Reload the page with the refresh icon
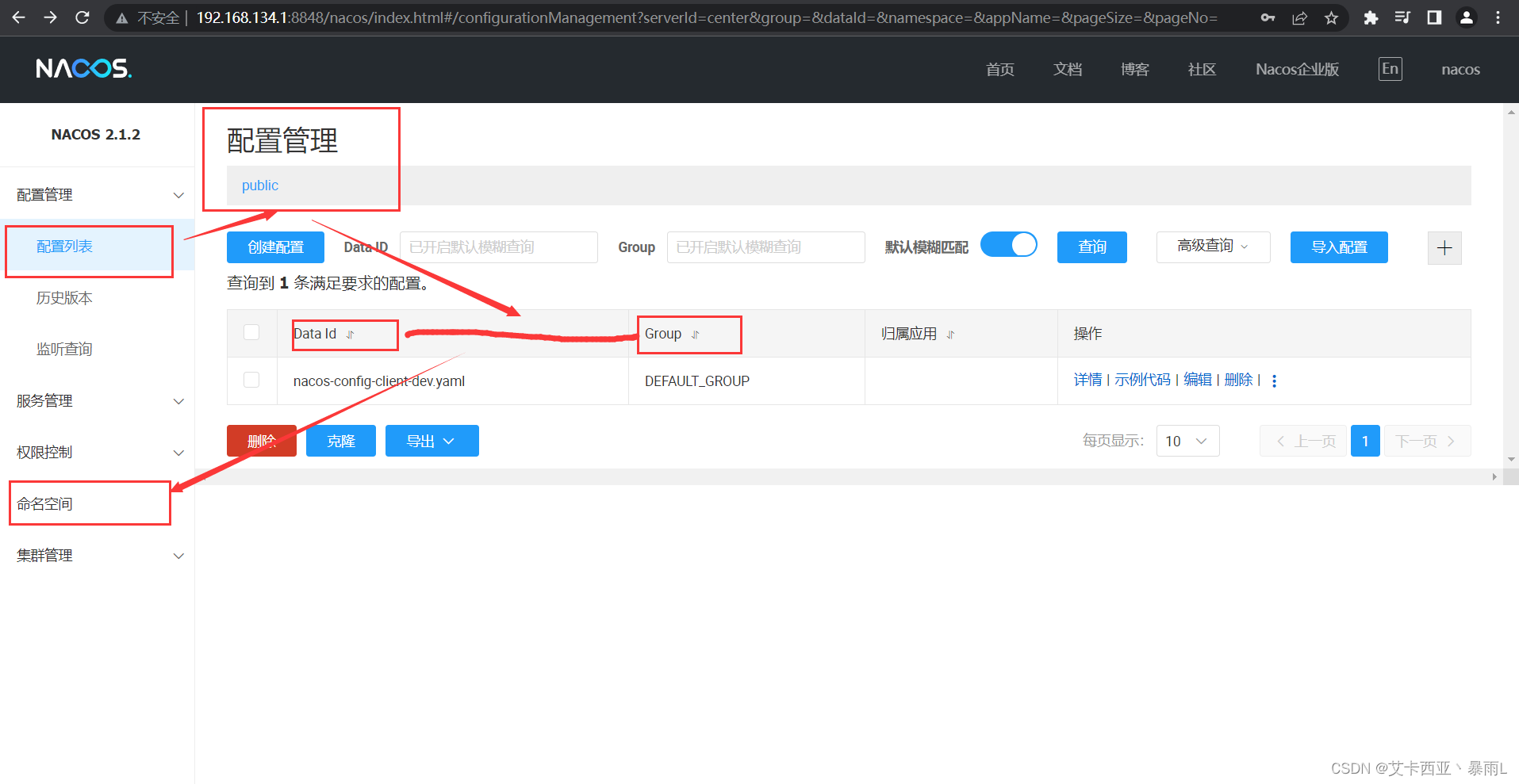 point(82,17)
